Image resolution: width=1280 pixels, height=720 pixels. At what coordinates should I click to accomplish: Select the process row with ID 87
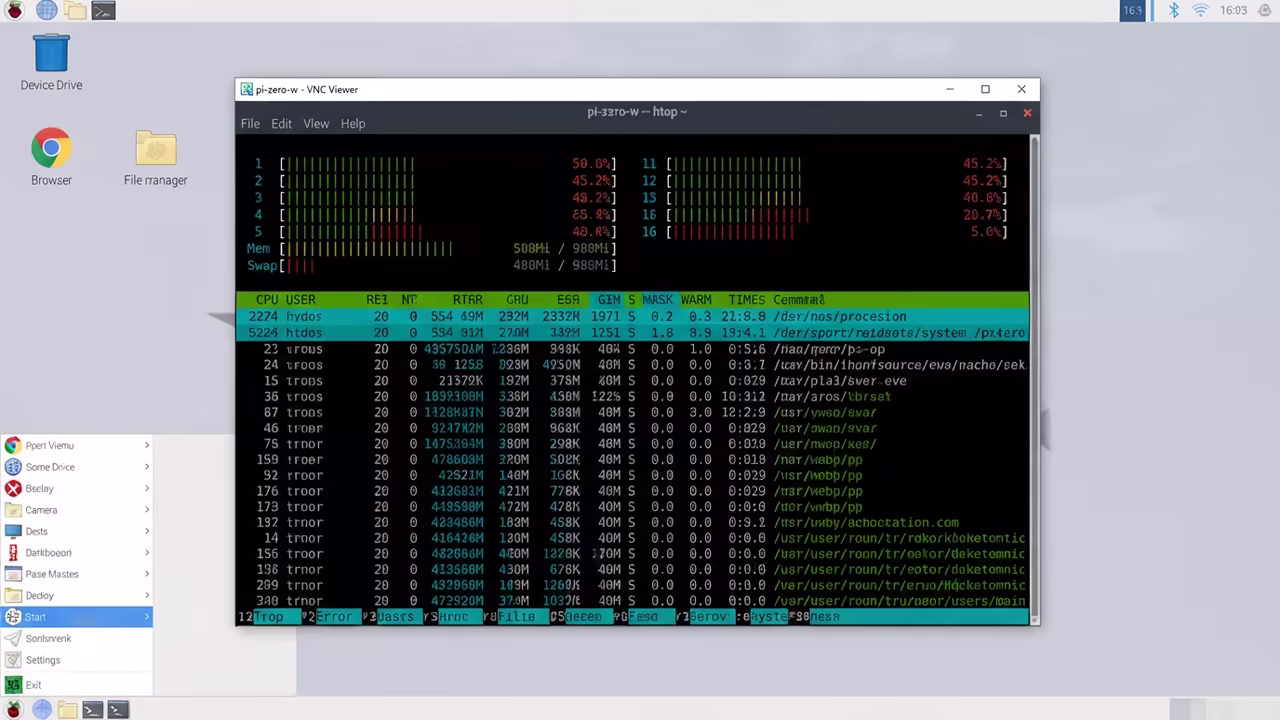coord(632,412)
